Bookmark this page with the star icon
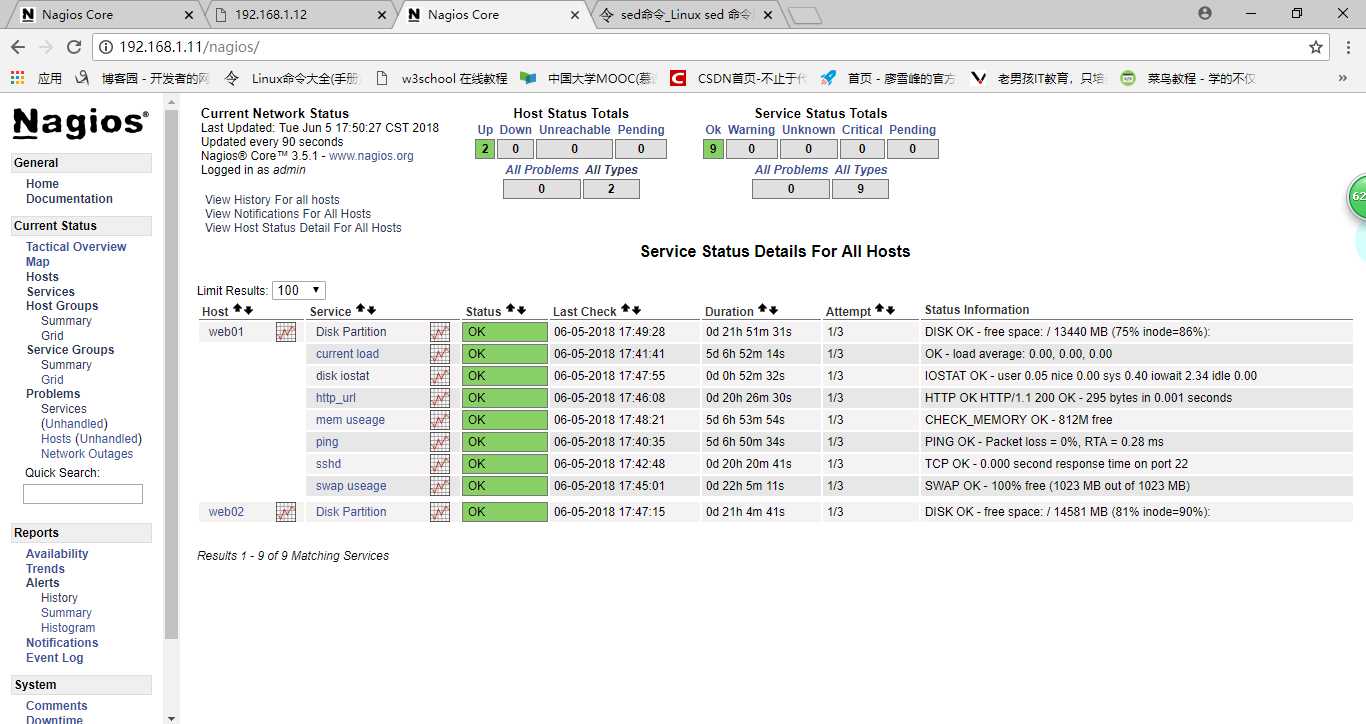Screen dimensions: 1366x724 (1316, 47)
